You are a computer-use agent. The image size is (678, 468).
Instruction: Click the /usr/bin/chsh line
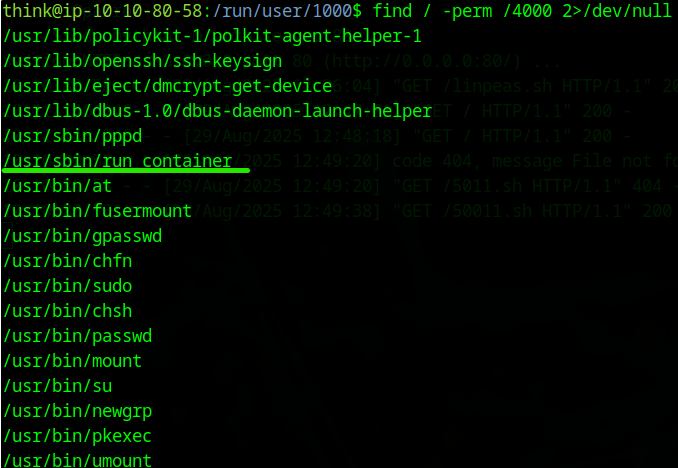click(68, 311)
